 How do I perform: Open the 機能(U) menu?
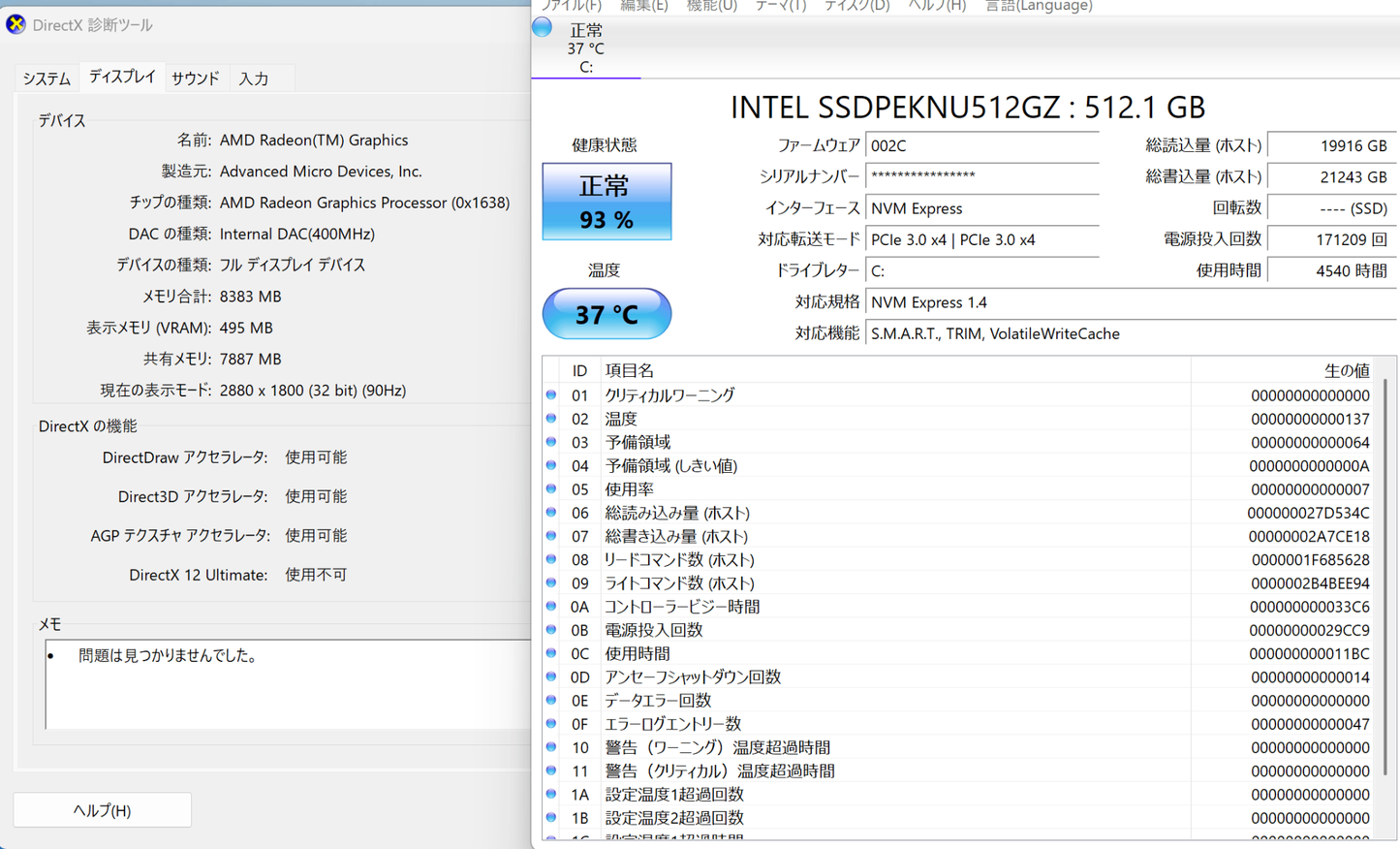tap(712, 6)
